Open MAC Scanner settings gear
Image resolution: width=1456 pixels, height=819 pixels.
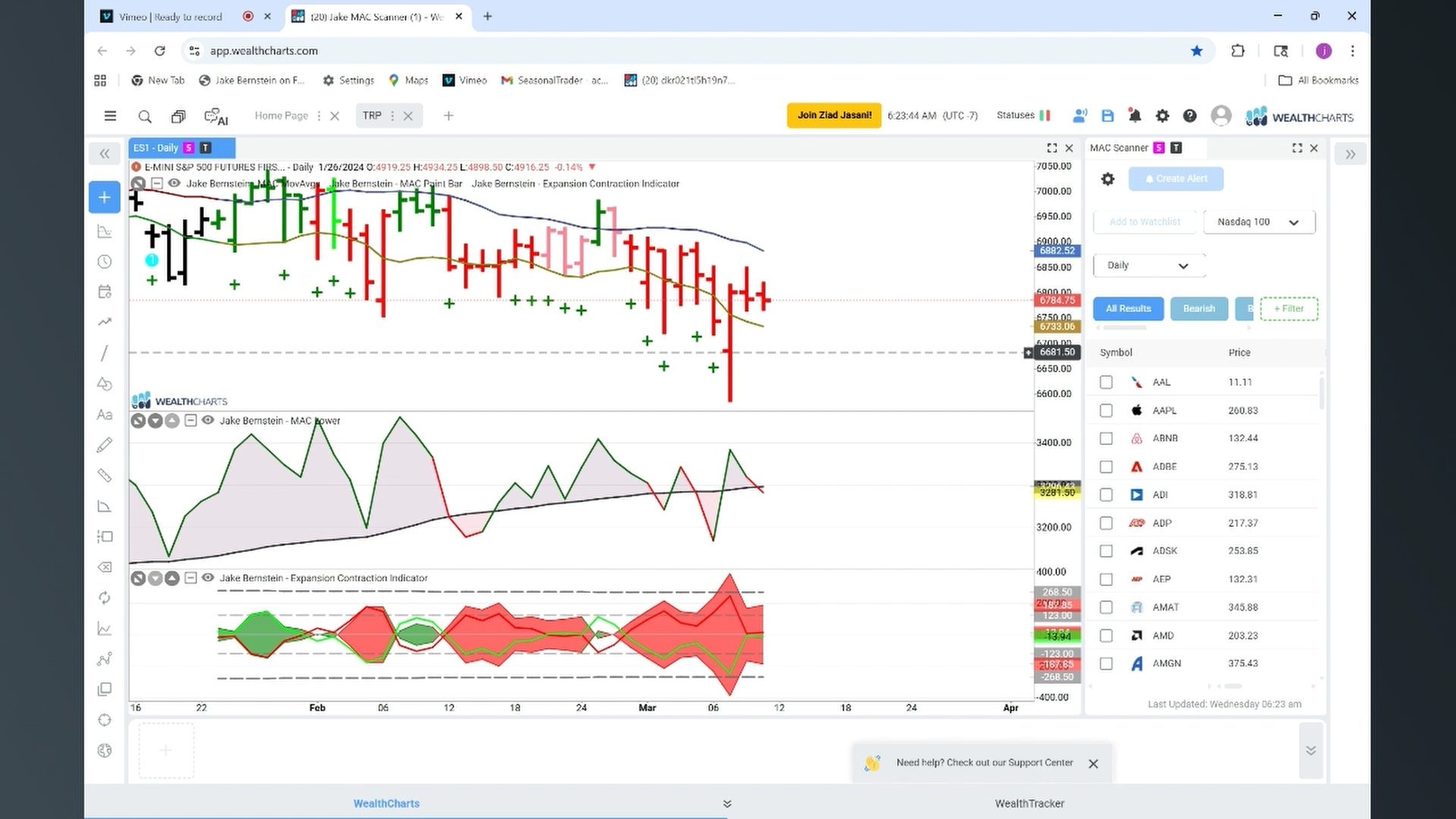pos(1108,179)
